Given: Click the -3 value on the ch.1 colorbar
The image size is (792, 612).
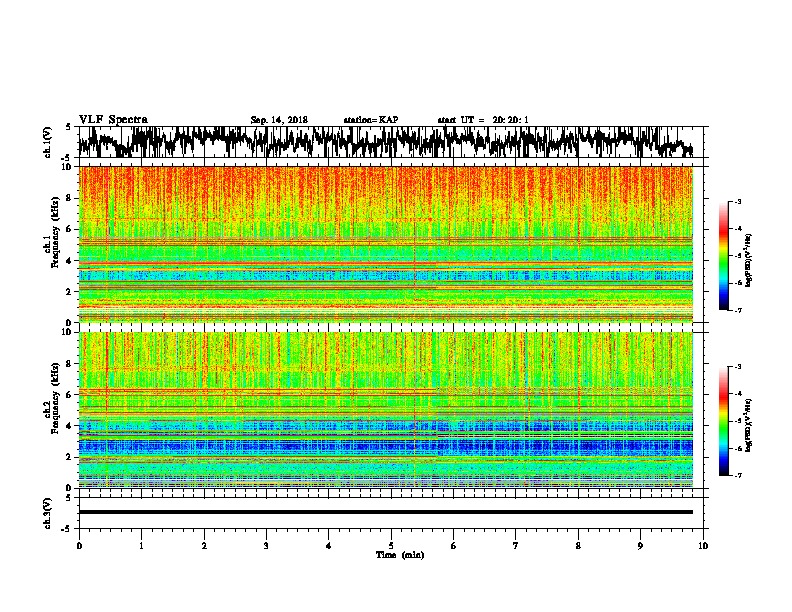Looking at the screenshot, I should 737,201.
